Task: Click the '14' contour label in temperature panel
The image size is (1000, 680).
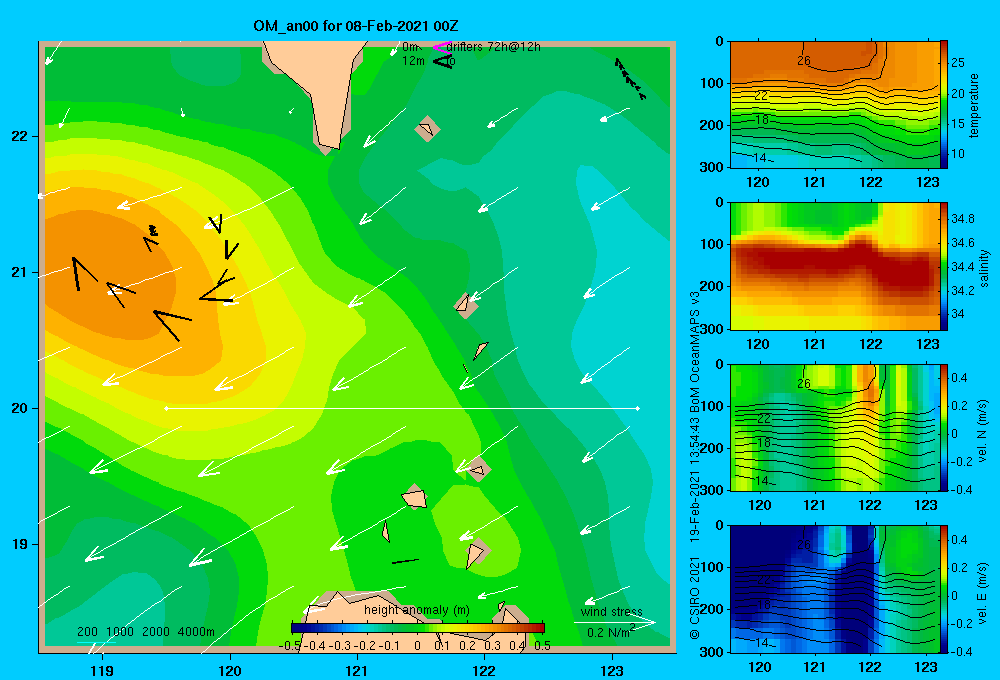Action: pos(760,158)
